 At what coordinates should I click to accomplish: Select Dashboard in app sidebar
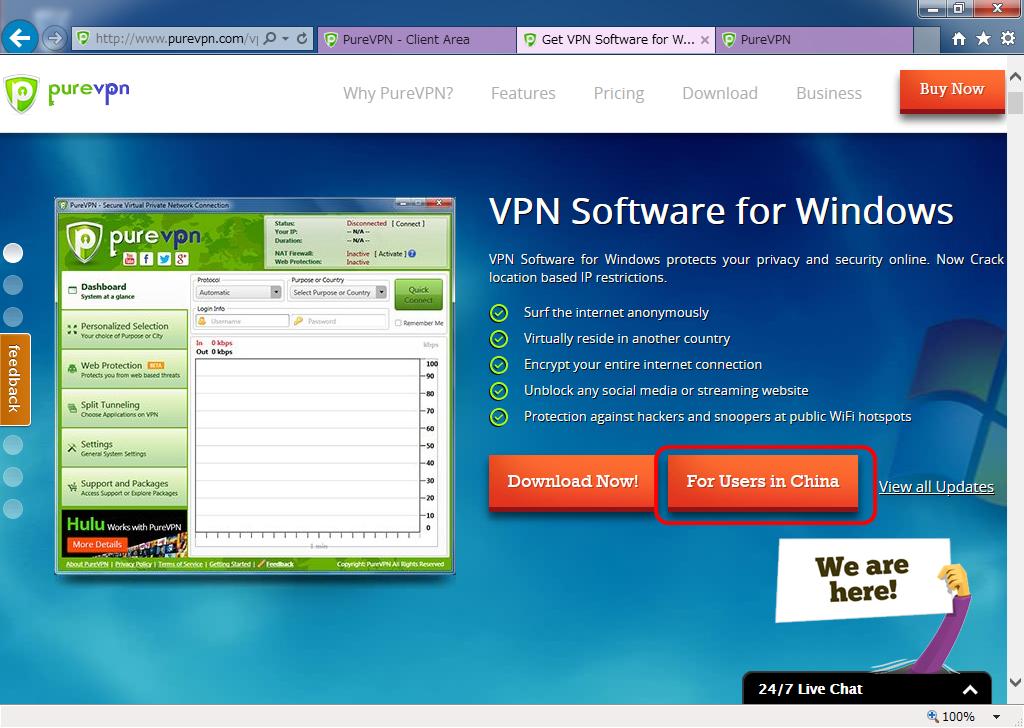pyautogui.click(x=124, y=291)
